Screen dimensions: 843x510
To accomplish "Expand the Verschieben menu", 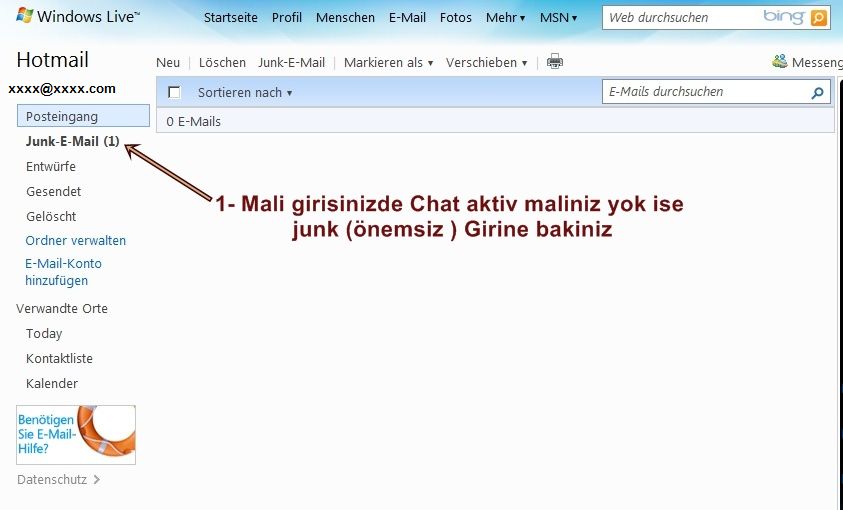I will 486,62.
